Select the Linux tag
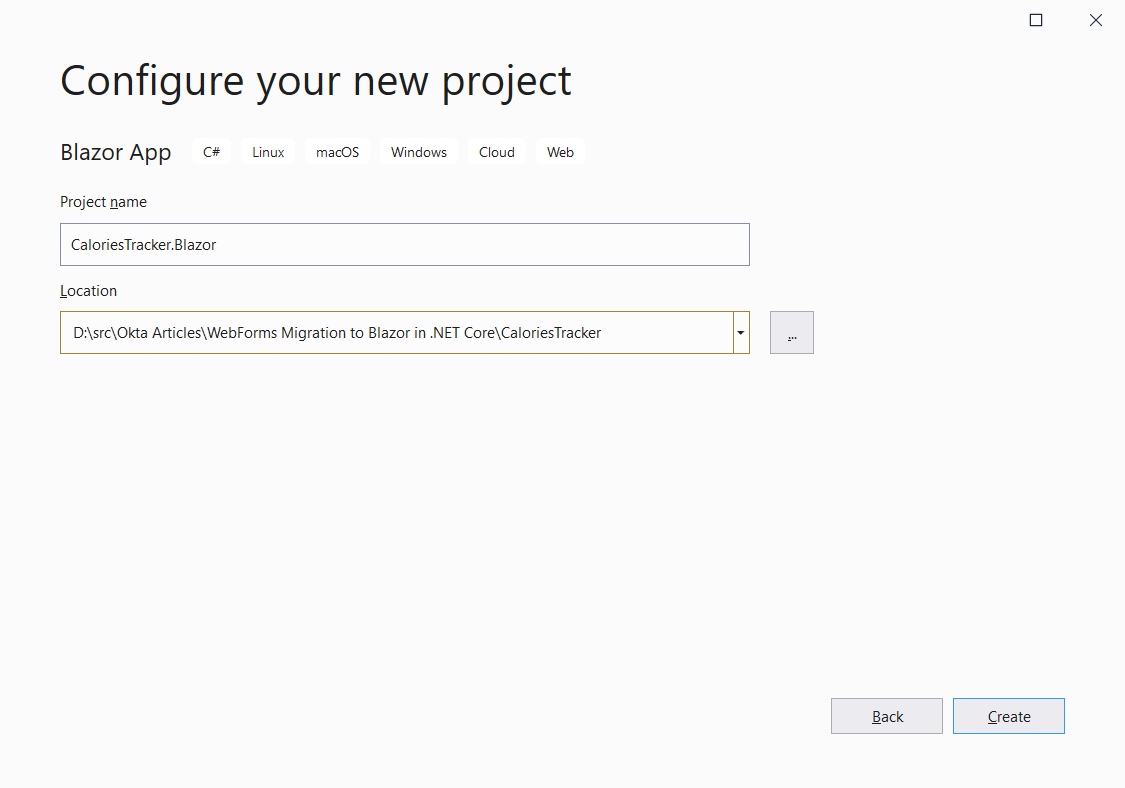 point(268,152)
